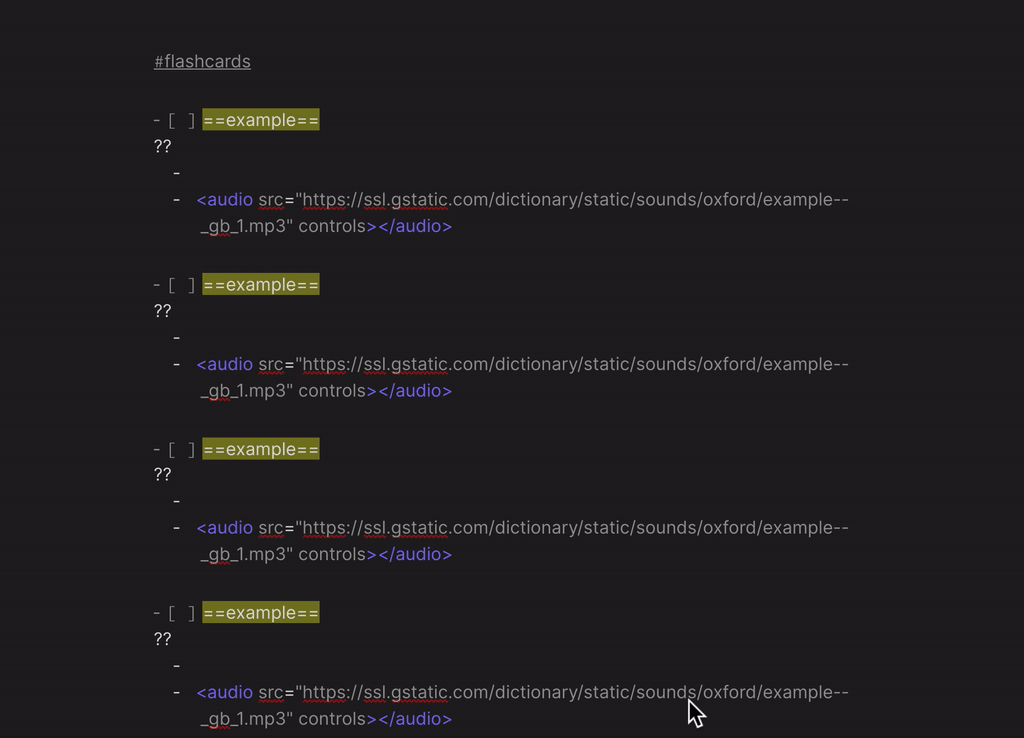This screenshot has height=738, width=1024.
Task: Click the third highlighted ==example== text
Action: click(x=261, y=449)
